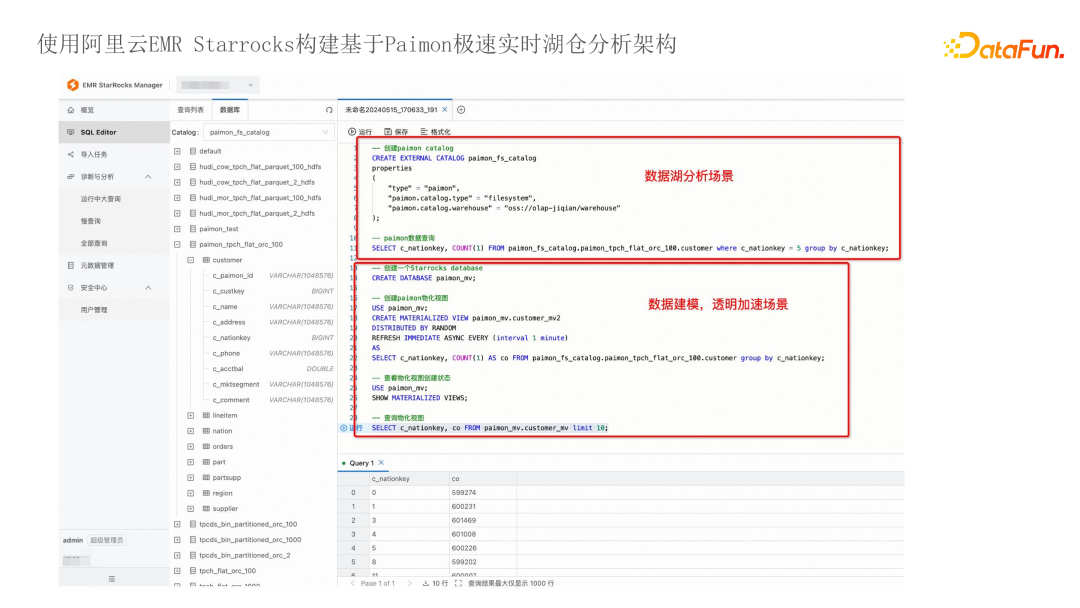Image resolution: width=1080 pixels, height=608 pixels.
Task: Open the Catalog paimon_fs_catalog dropdown
Action: coord(269,132)
